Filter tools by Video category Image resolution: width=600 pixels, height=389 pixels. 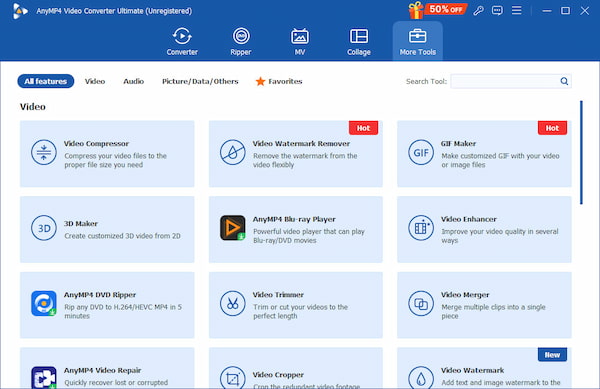(95, 81)
